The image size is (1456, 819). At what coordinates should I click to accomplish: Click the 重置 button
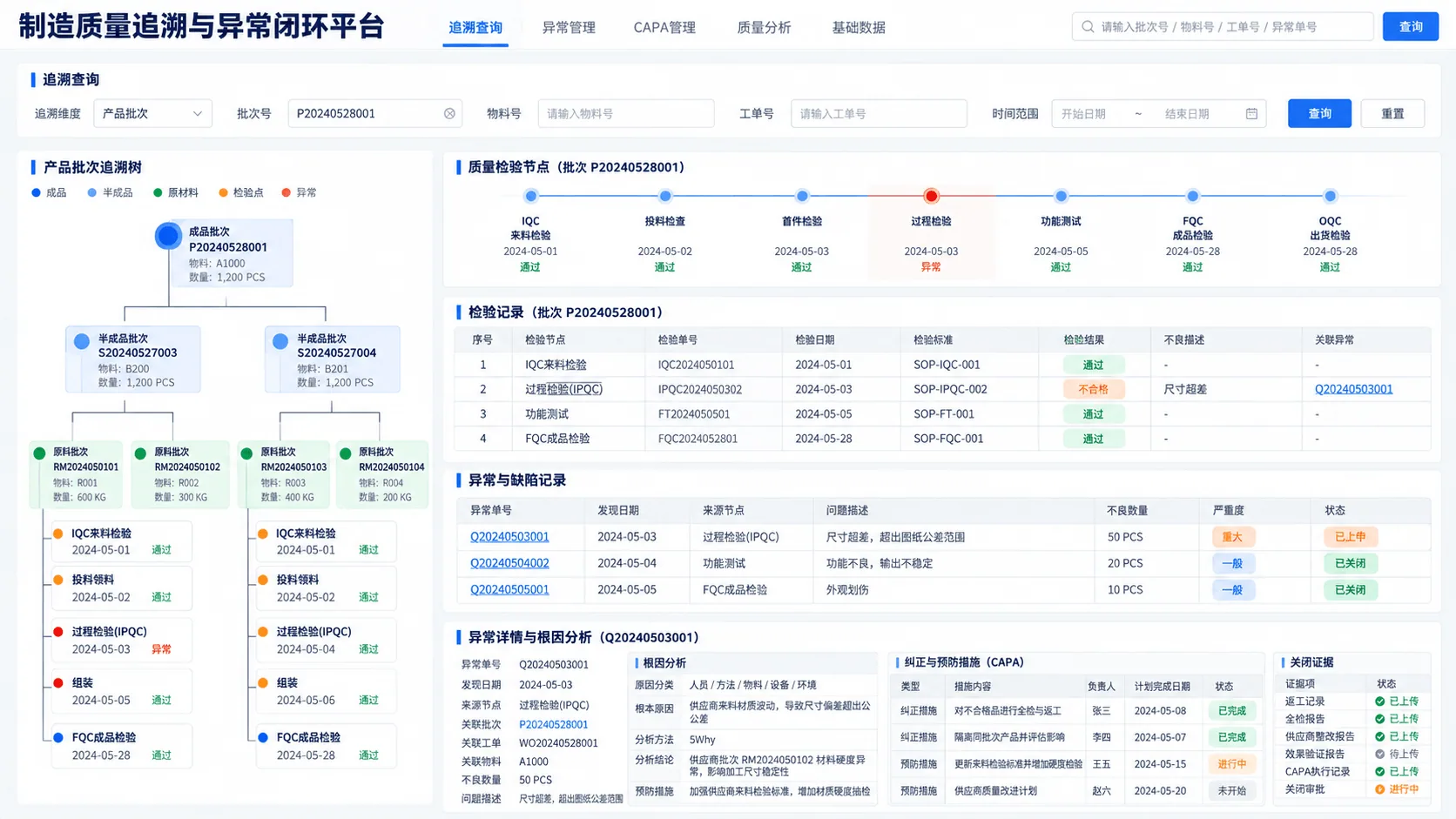(1392, 114)
